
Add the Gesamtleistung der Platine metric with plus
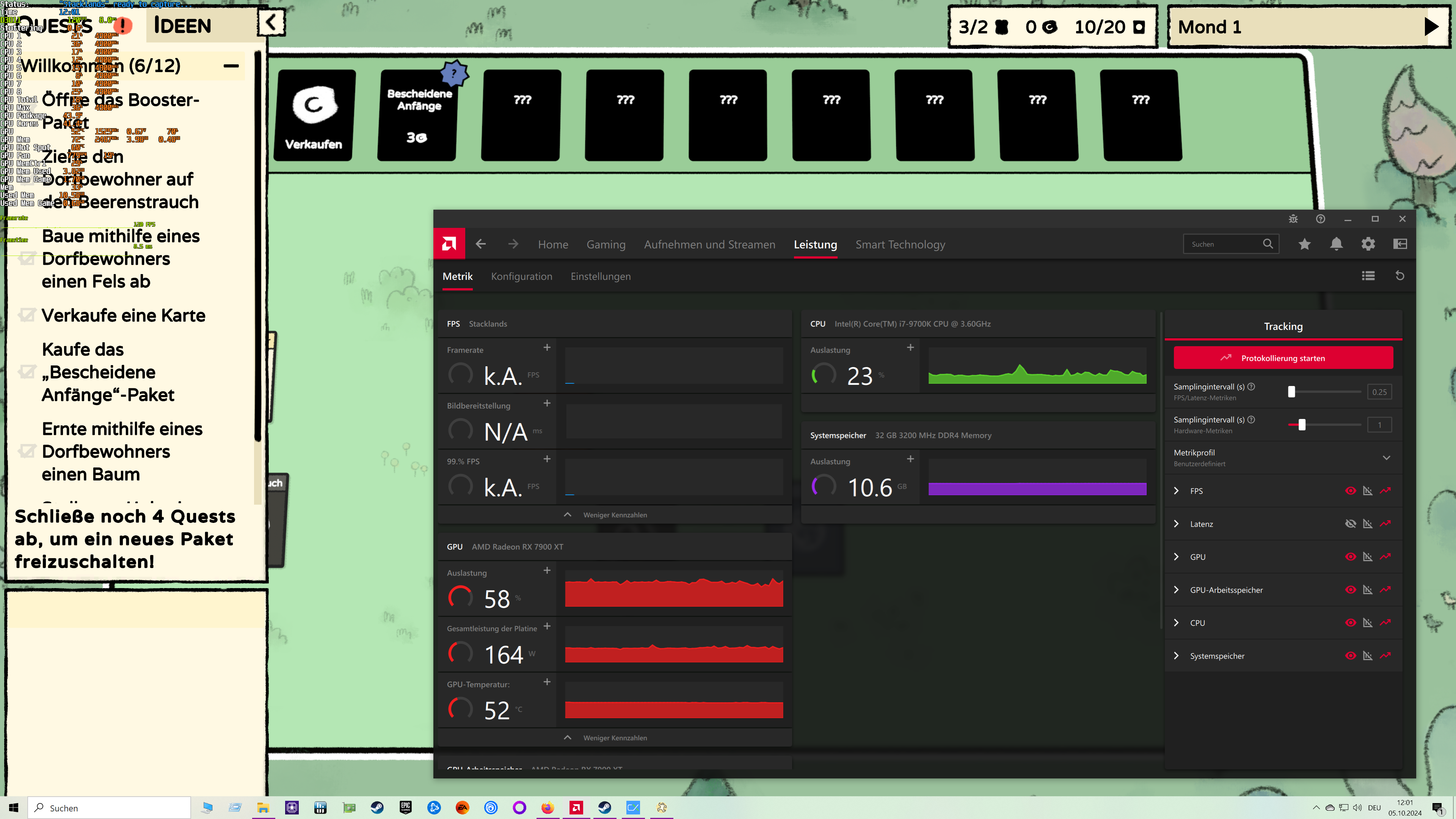546,626
